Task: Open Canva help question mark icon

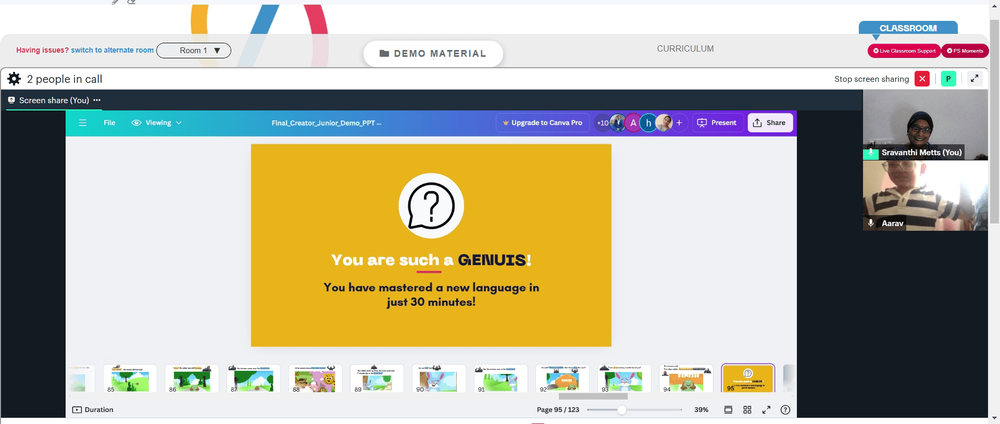Action: coord(785,410)
